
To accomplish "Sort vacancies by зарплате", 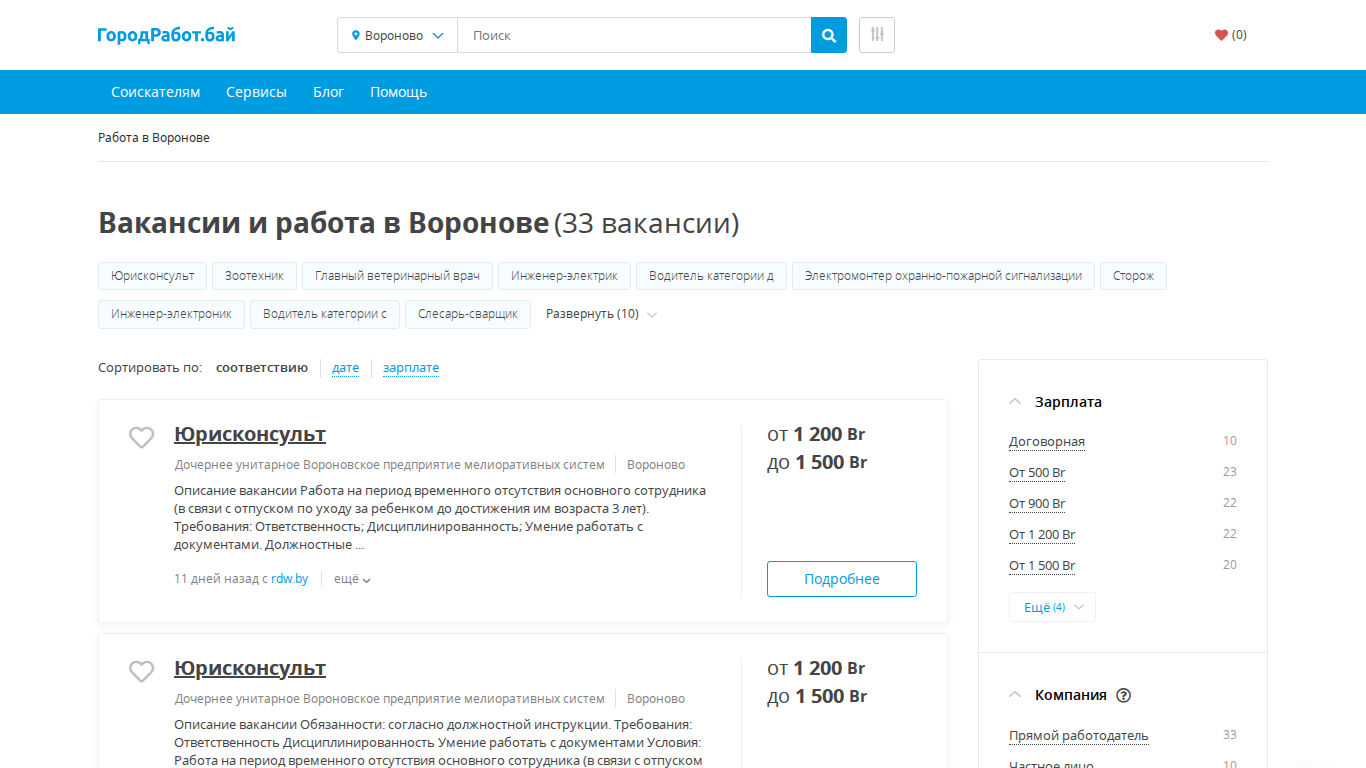I will tap(411, 368).
